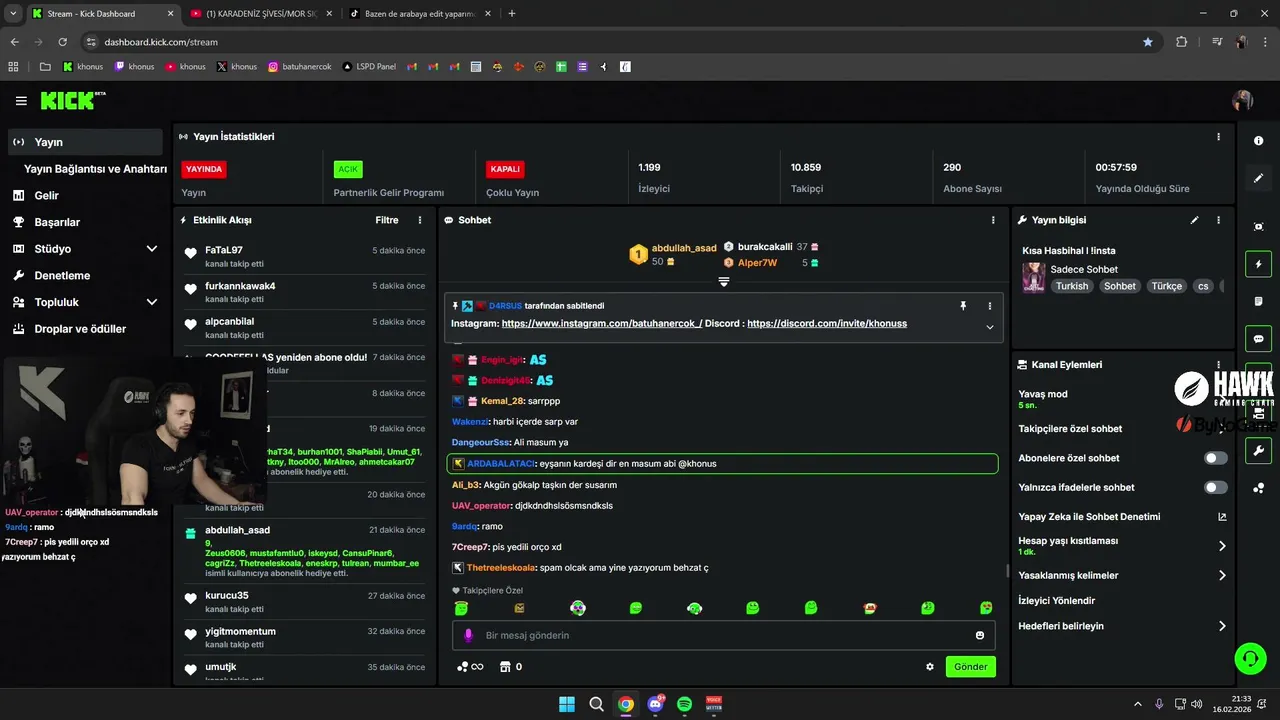
Task: Open Yasaklanmış kelimeler settings arrow
Action: [x=1222, y=575]
